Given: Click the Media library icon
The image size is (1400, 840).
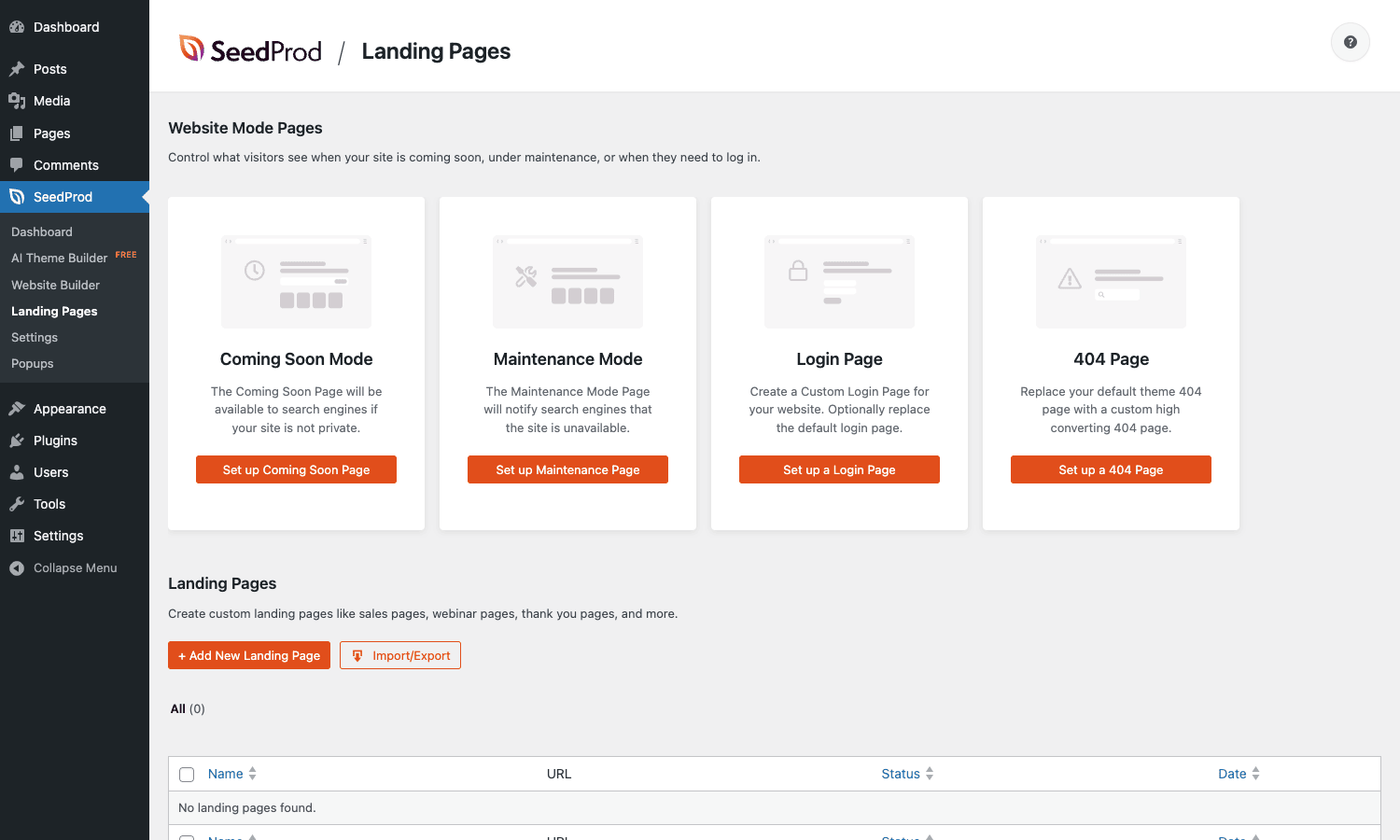Looking at the screenshot, I should pyautogui.click(x=17, y=101).
